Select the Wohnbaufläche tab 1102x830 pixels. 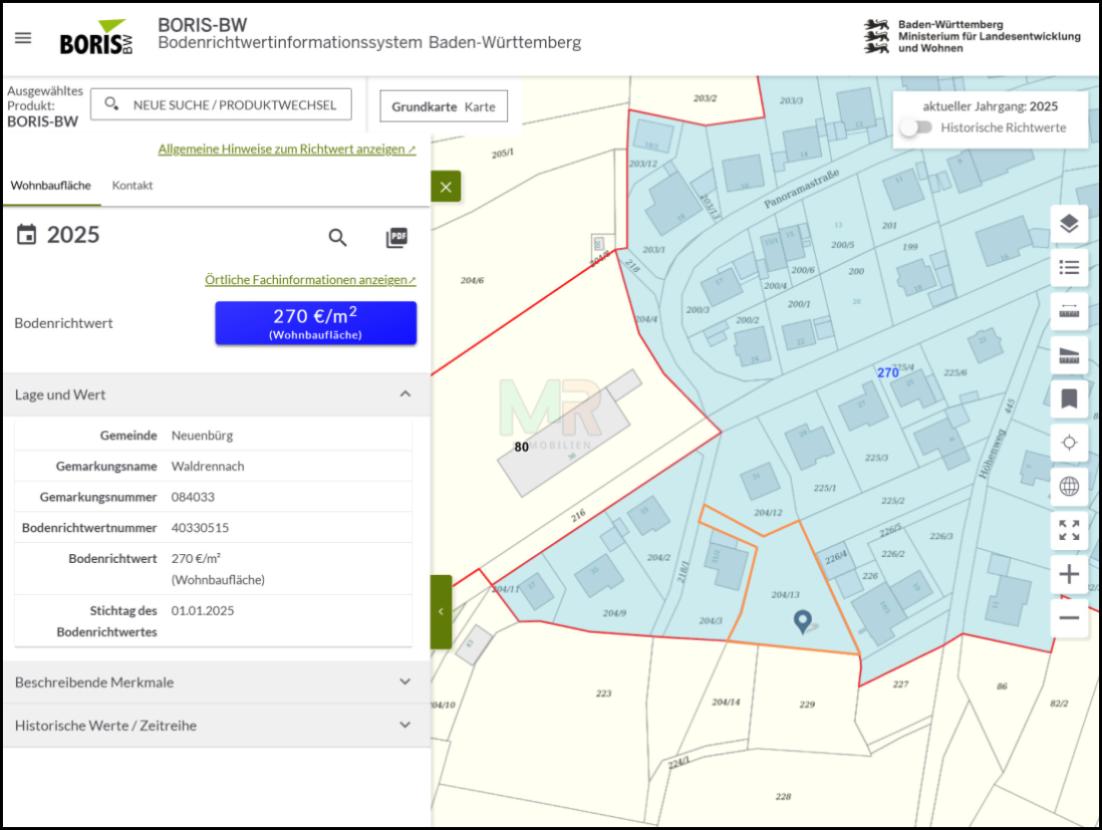(x=51, y=186)
